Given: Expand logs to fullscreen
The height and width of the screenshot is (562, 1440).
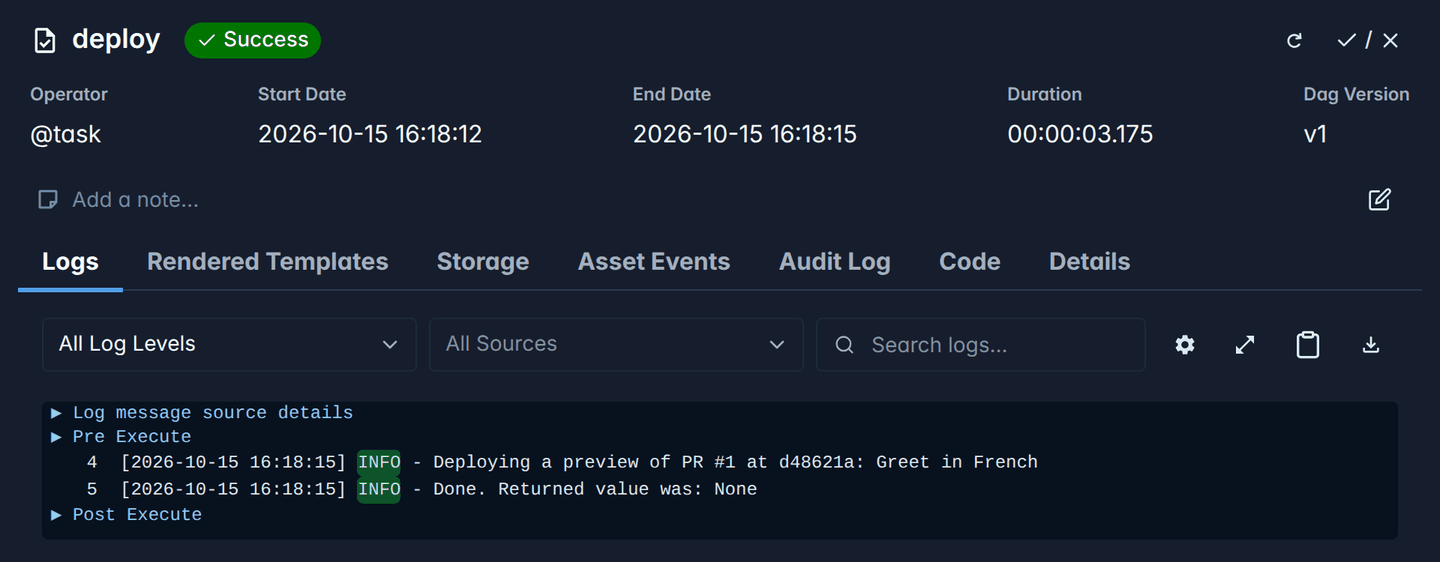Looking at the screenshot, I should click(x=1245, y=345).
